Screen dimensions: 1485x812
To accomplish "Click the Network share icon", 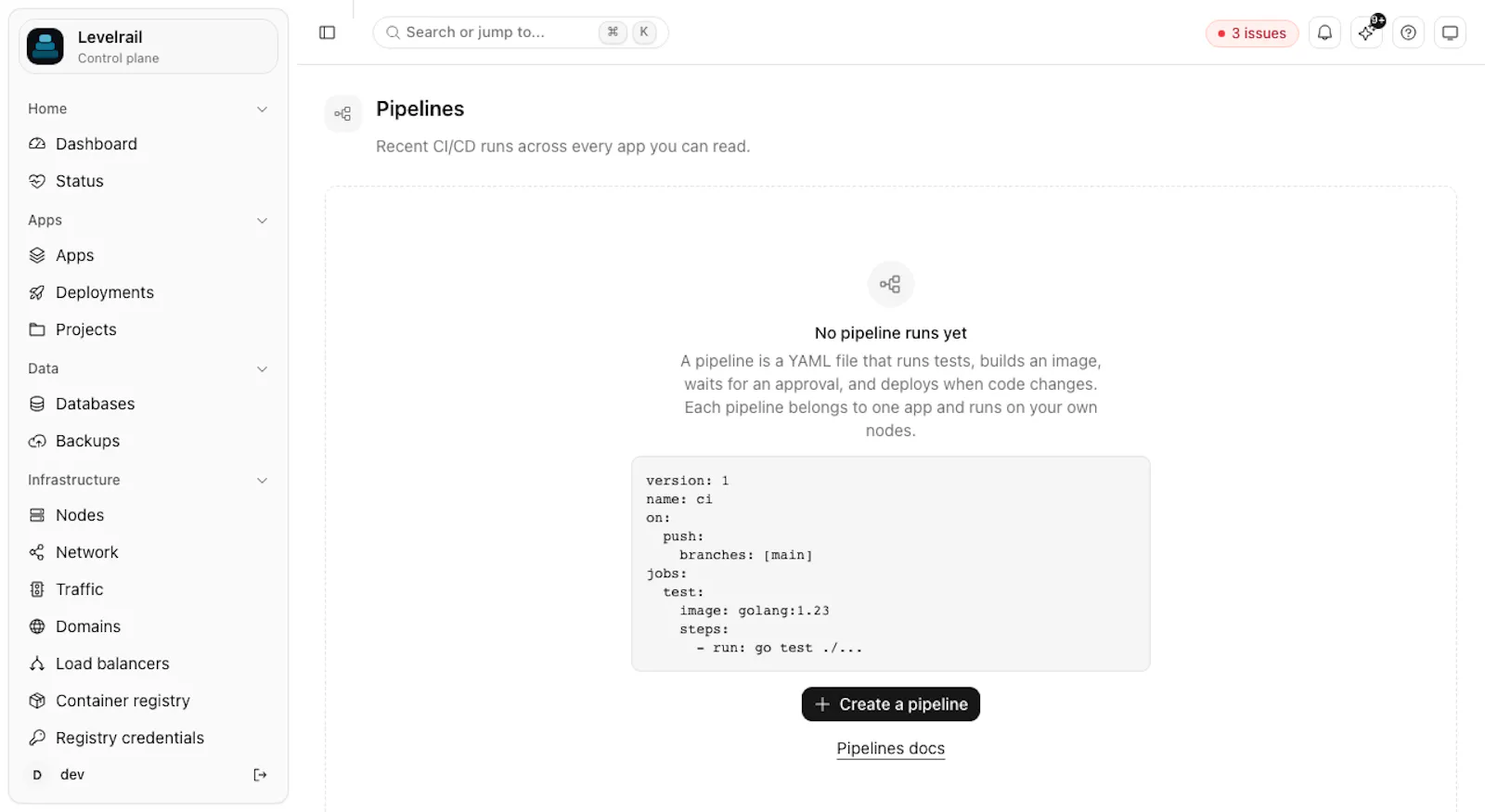I will click(37, 552).
